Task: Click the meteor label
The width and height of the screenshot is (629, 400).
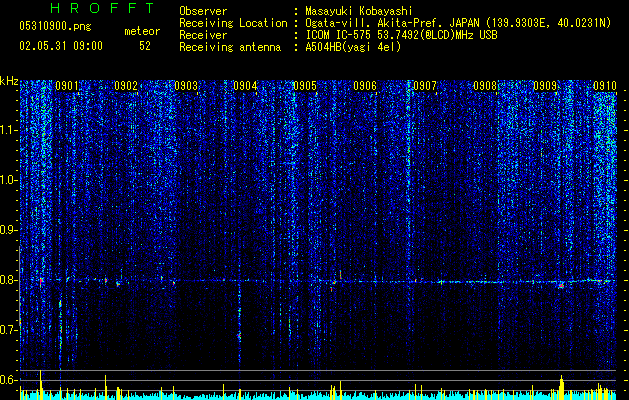Action: [x=142, y=31]
